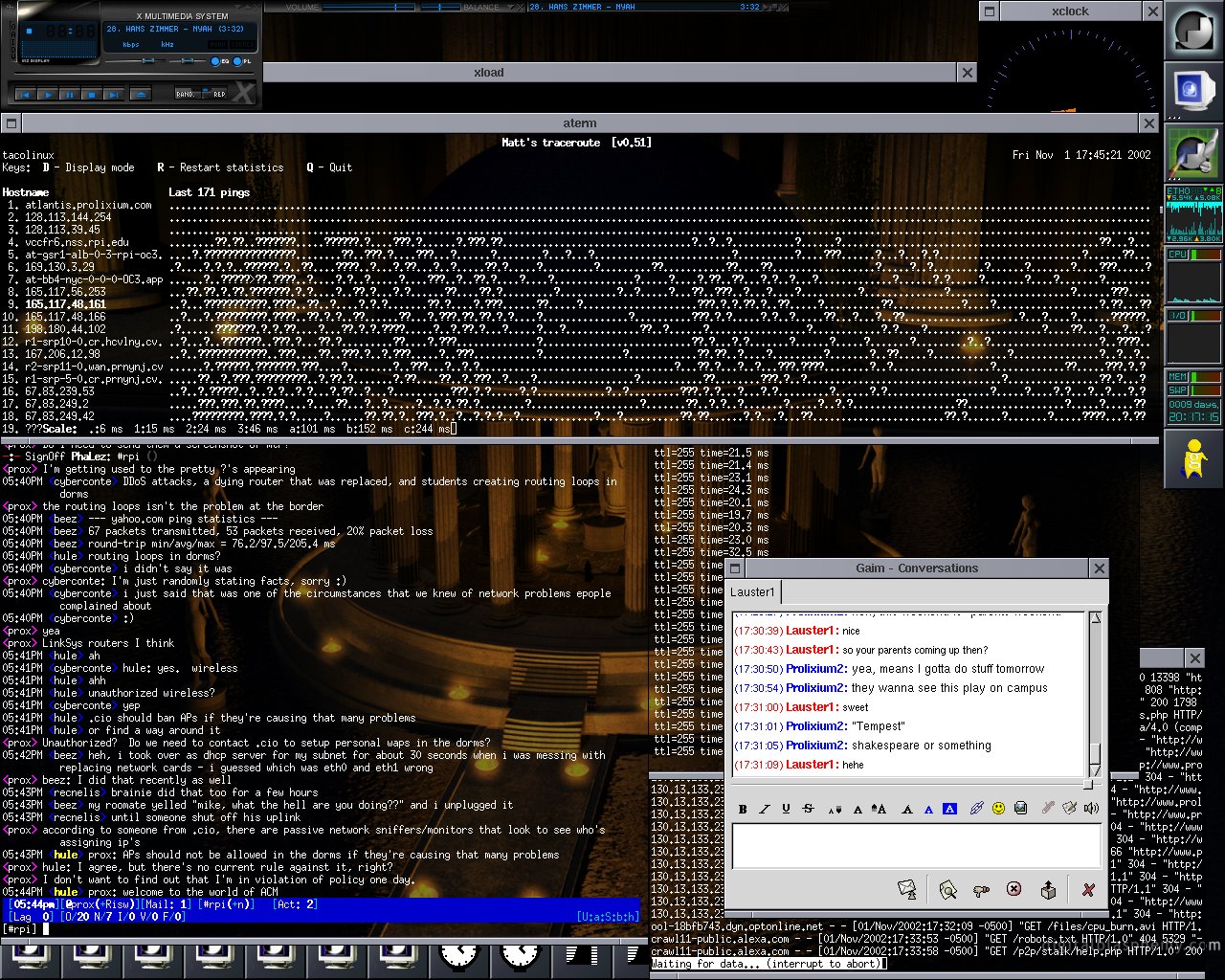The height and width of the screenshot is (980, 1225).
Task: Open the aterm window menu button
Action: tap(11, 122)
